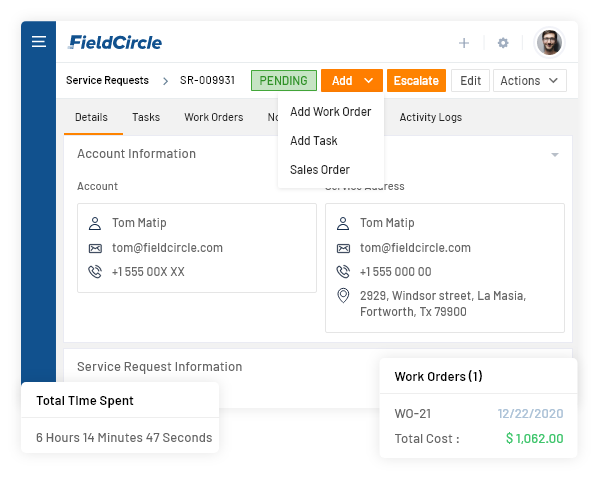Image resolution: width=599 pixels, height=479 pixels.
Task: Click phone number +1 555 000 00
Action: tap(396, 272)
